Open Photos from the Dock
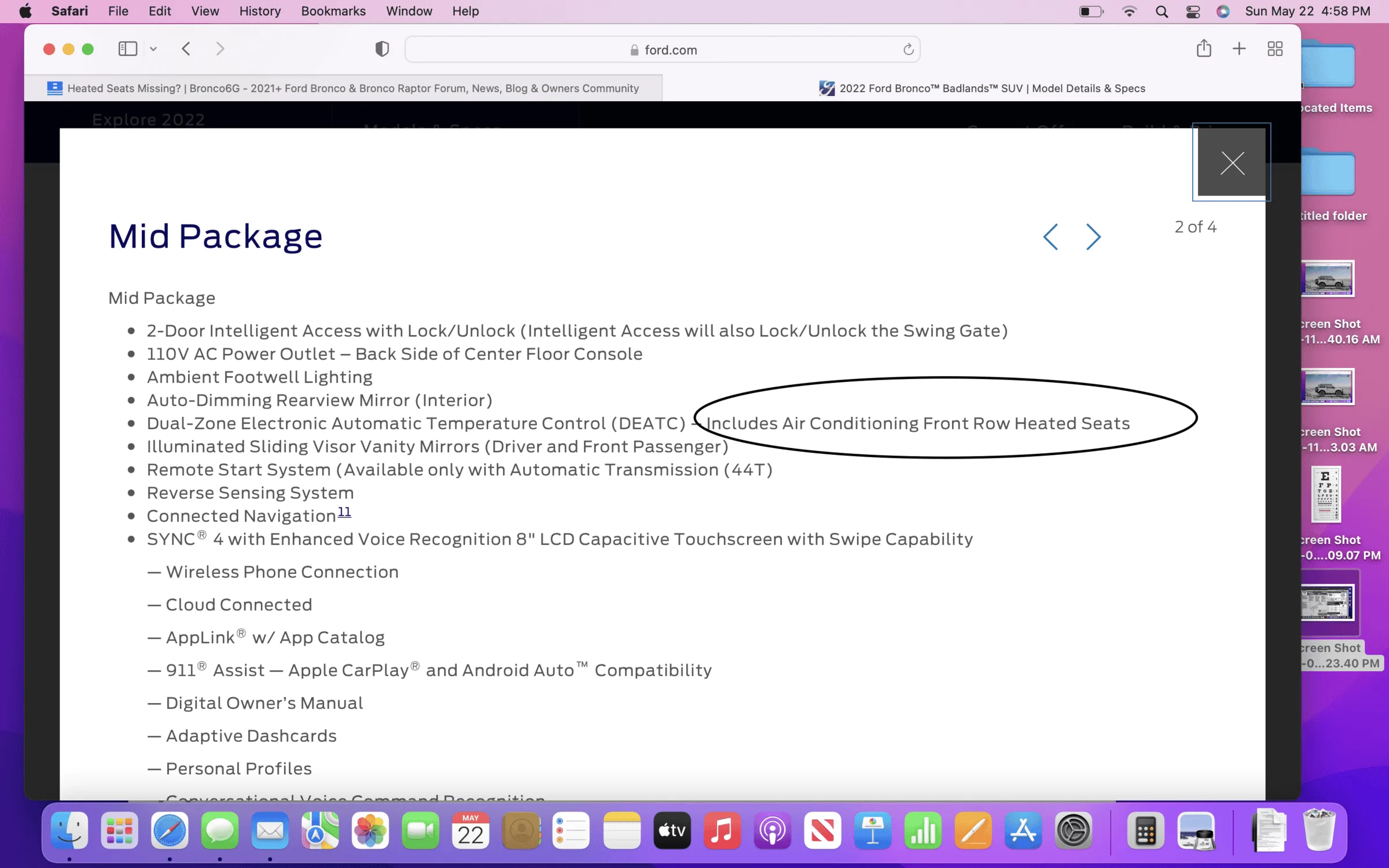The height and width of the screenshot is (868, 1389). [370, 831]
